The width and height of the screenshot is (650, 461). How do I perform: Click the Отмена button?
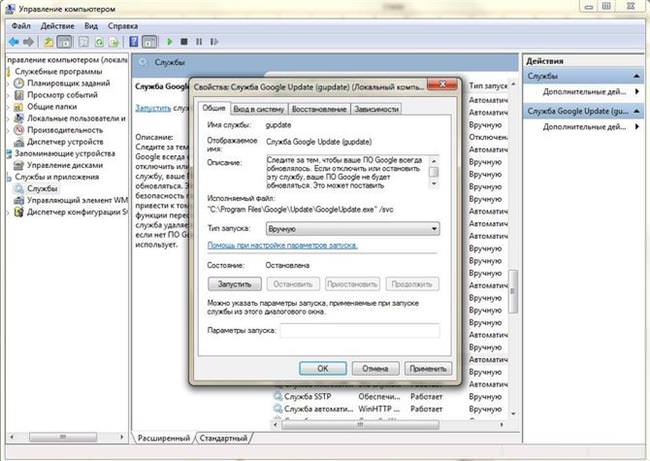point(376,368)
